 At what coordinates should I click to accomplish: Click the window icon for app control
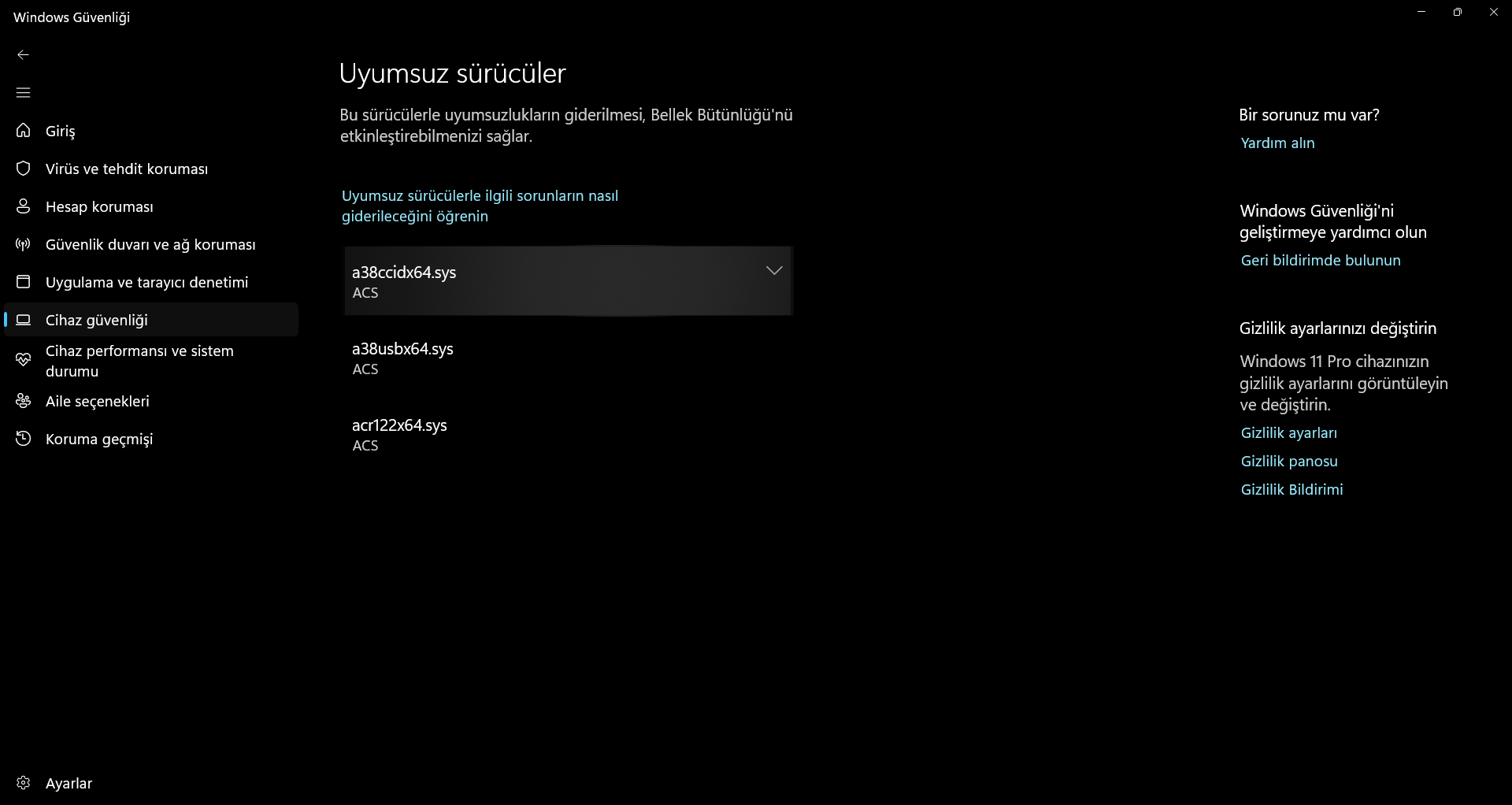[24, 282]
